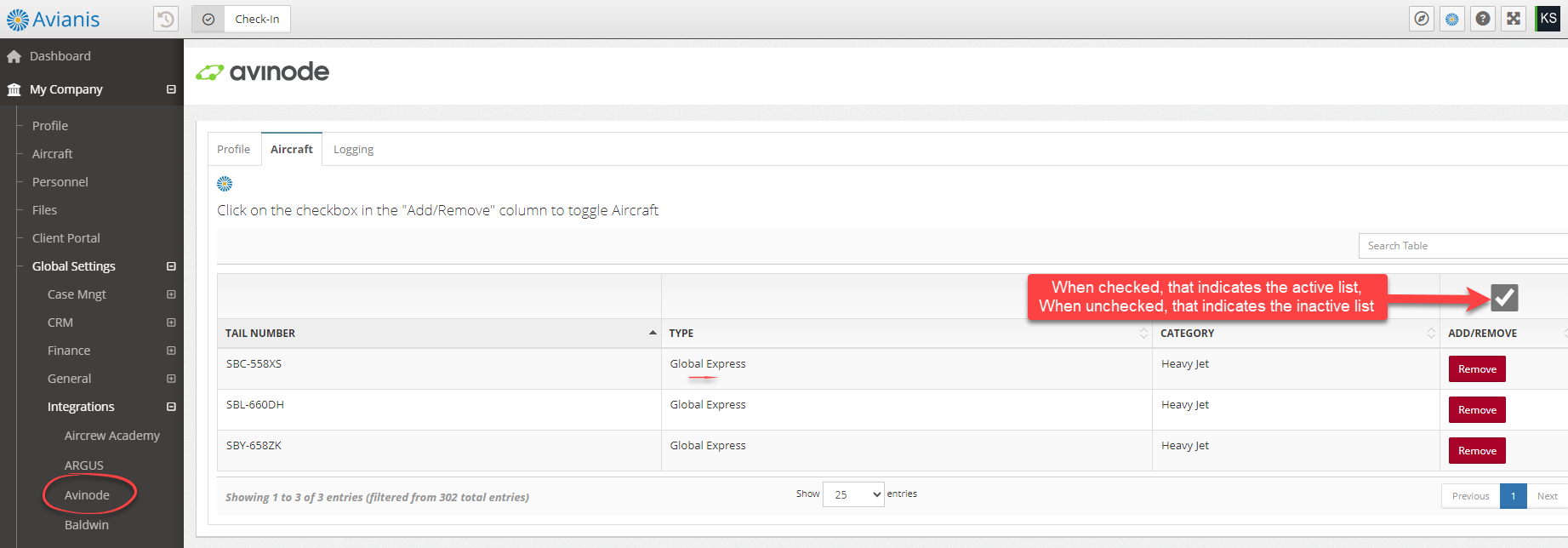The image size is (1568, 548).
Task: Open Personnel in the sidebar
Action: (60, 182)
